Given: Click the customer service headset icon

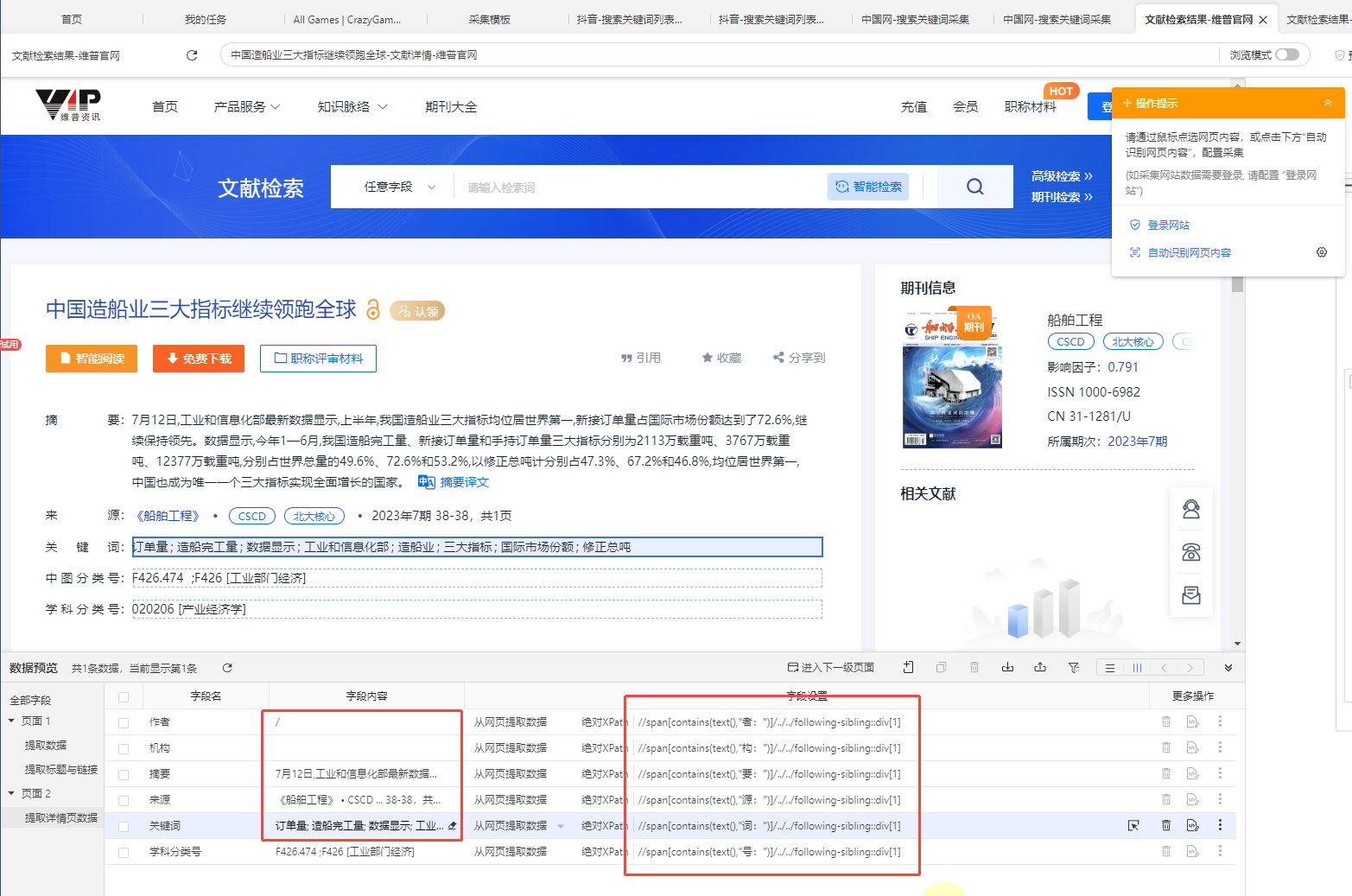Looking at the screenshot, I should 1191,510.
